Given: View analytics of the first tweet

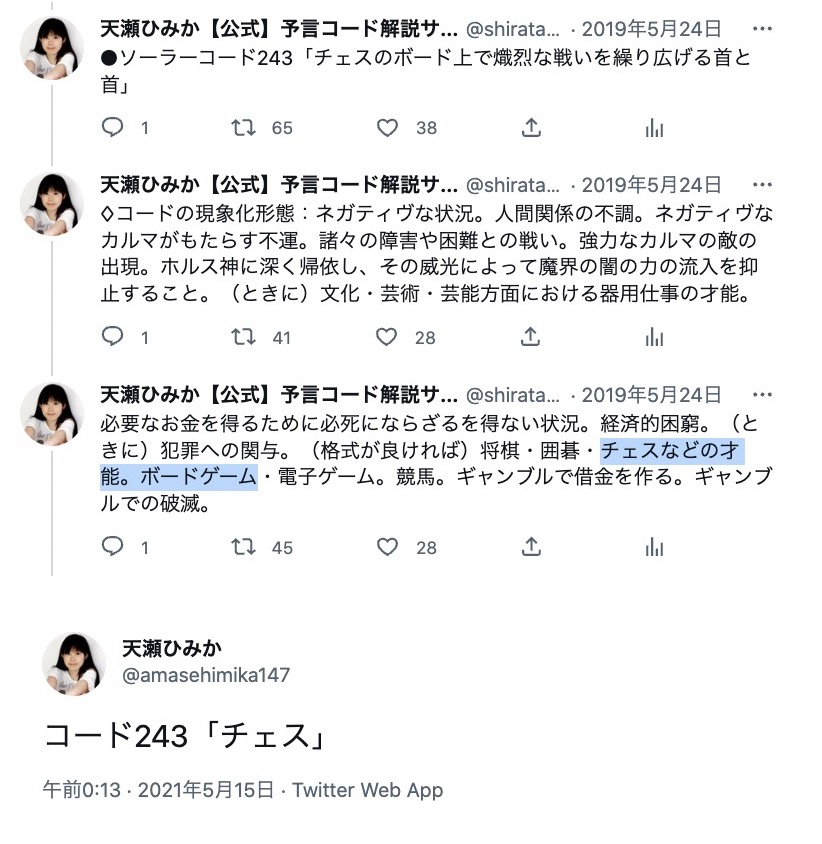Looking at the screenshot, I should (x=654, y=128).
